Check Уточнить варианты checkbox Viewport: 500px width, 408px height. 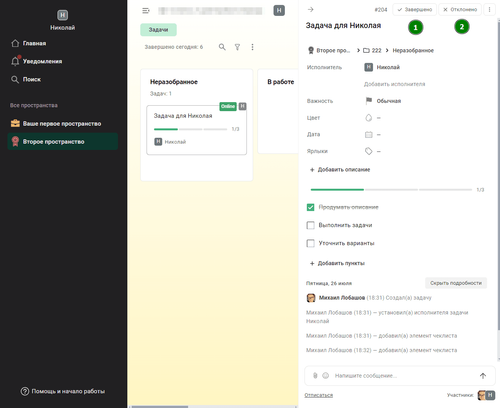(310, 243)
